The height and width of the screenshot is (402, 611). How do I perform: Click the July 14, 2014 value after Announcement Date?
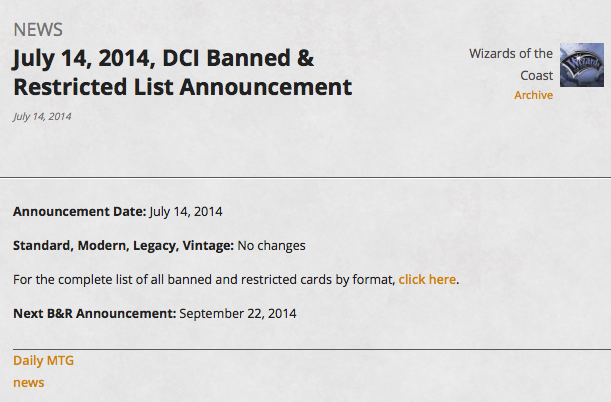[185, 212]
